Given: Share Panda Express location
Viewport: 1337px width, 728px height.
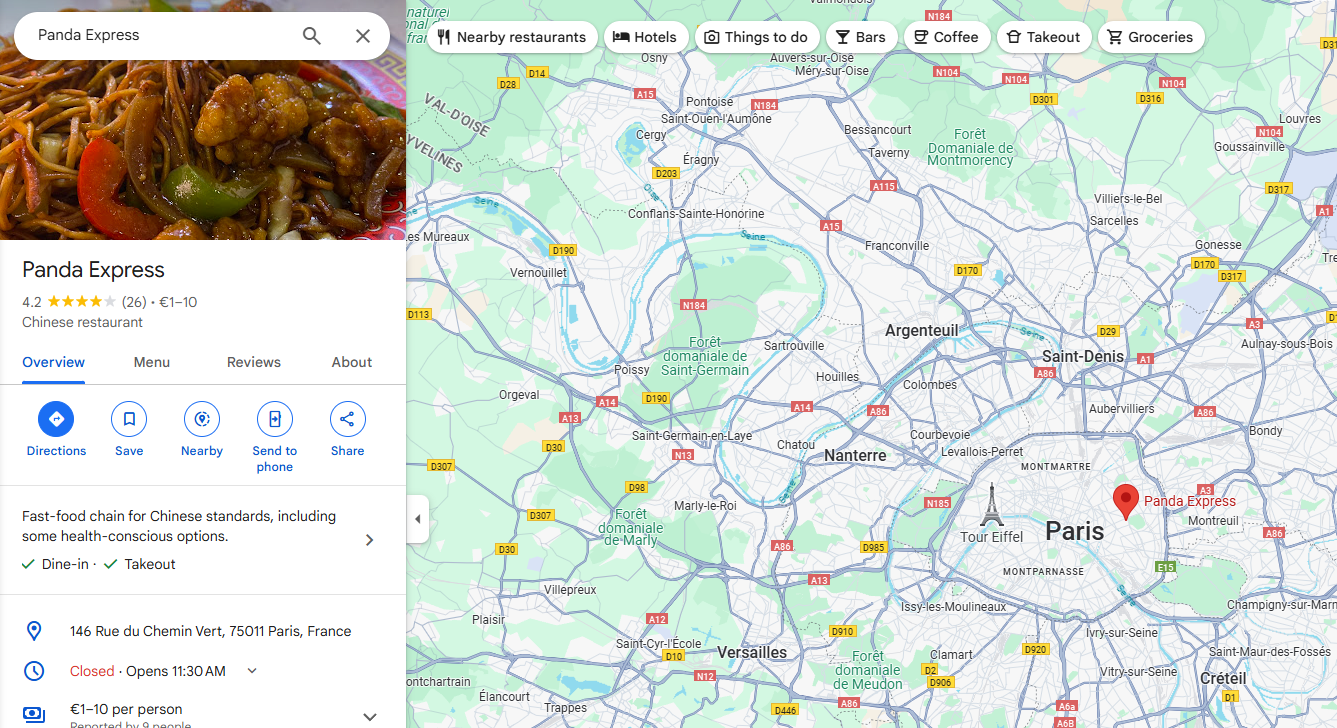Looking at the screenshot, I should (x=348, y=430).
